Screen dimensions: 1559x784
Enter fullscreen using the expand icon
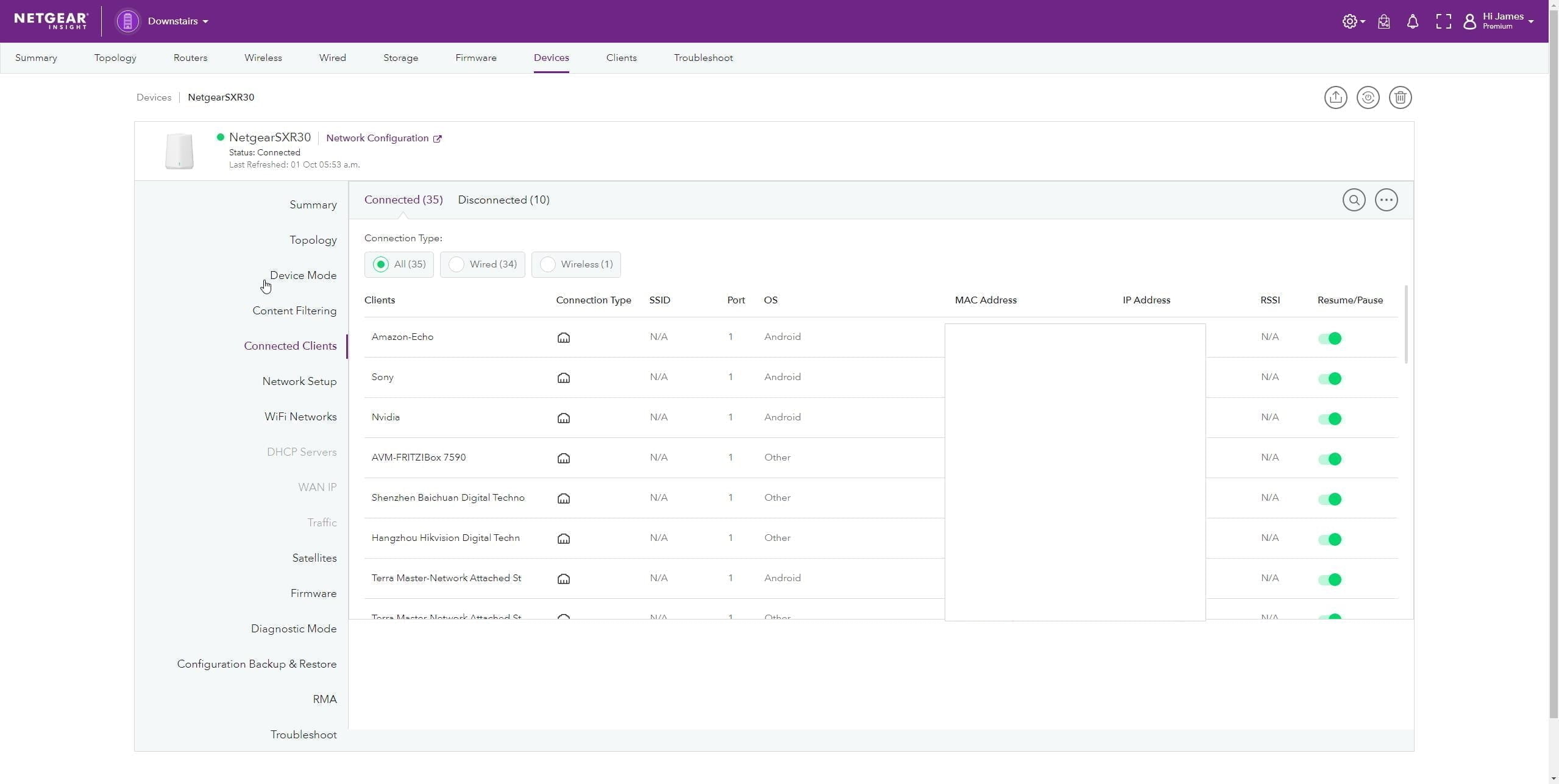pos(1443,22)
